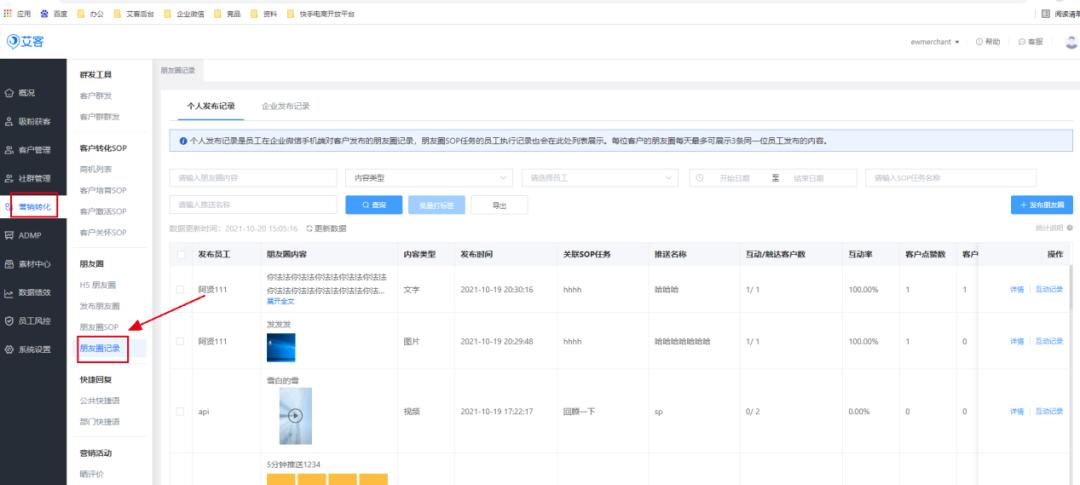Open 客户管理 from the left sidebar
The height and width of the screenshot is (485, 1080).
10,150
